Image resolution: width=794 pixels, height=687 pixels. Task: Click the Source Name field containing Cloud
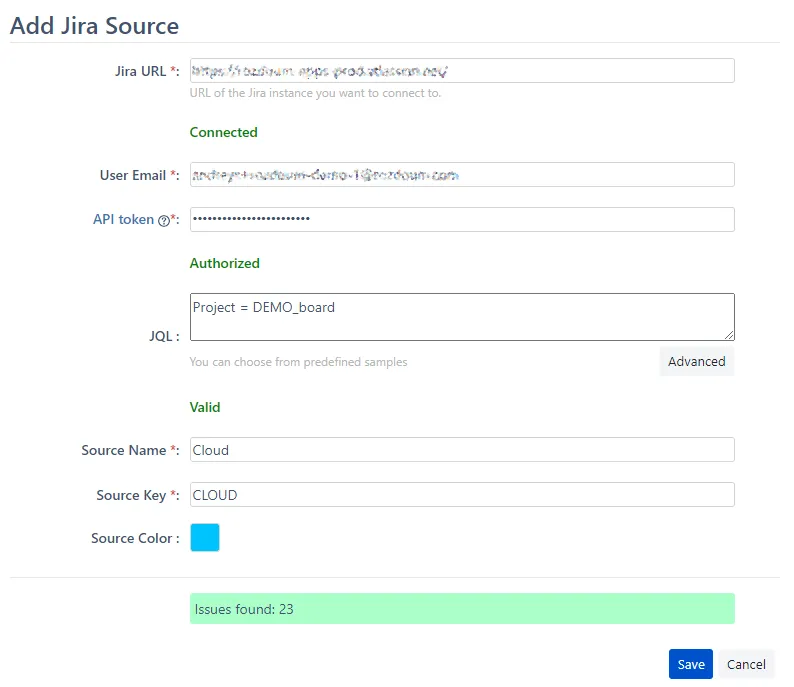[462, 450]
